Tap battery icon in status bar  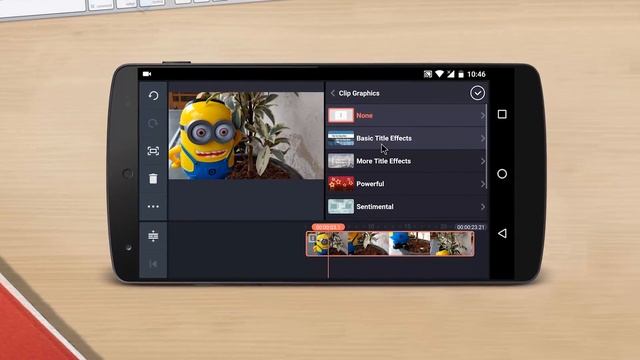coord(461,74)
